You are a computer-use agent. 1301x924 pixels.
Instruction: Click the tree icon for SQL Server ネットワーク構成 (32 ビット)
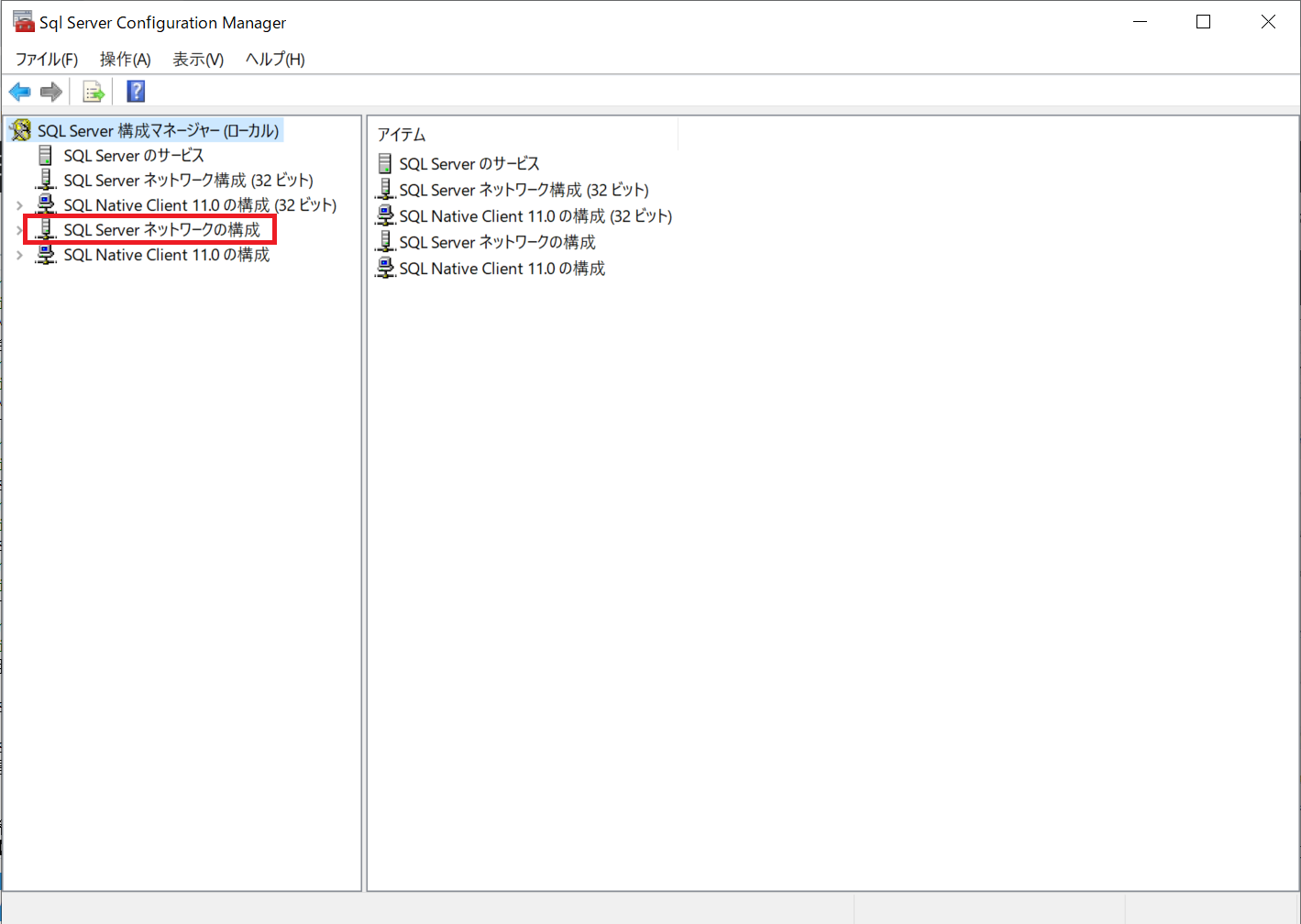click(x=45, y=180)
